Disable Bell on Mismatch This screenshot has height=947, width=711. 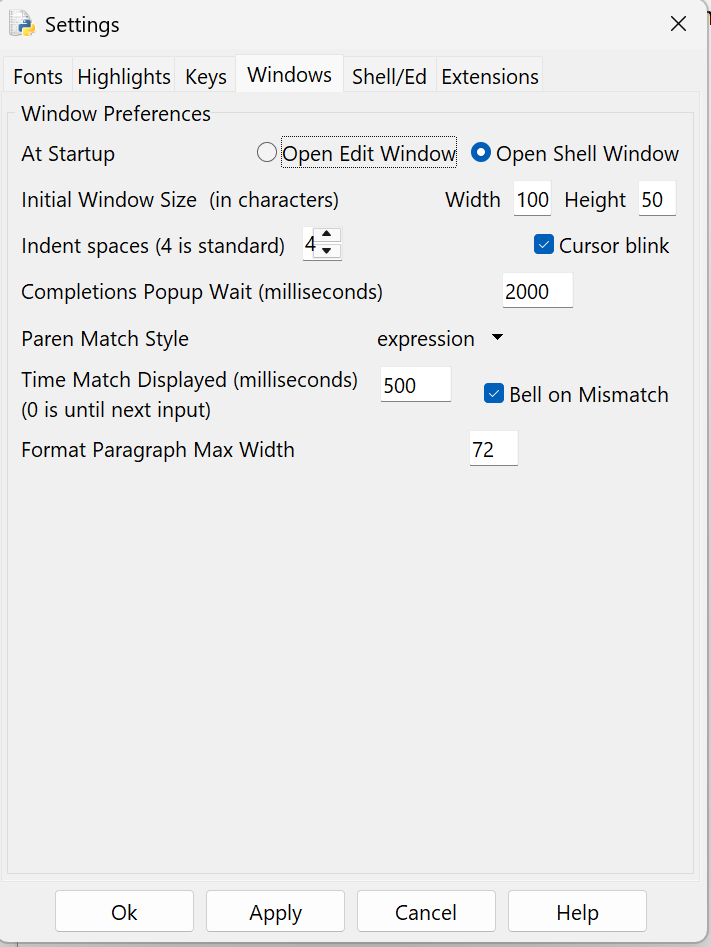point(494,394)
